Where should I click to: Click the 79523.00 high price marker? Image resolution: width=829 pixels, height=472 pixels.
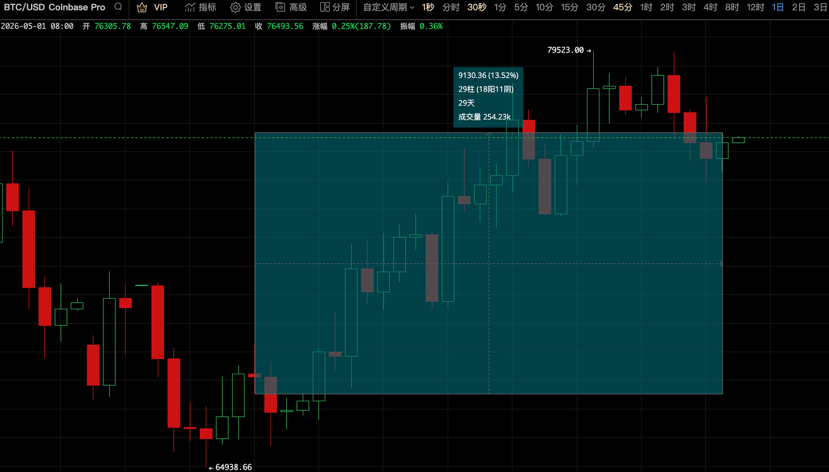566,50
